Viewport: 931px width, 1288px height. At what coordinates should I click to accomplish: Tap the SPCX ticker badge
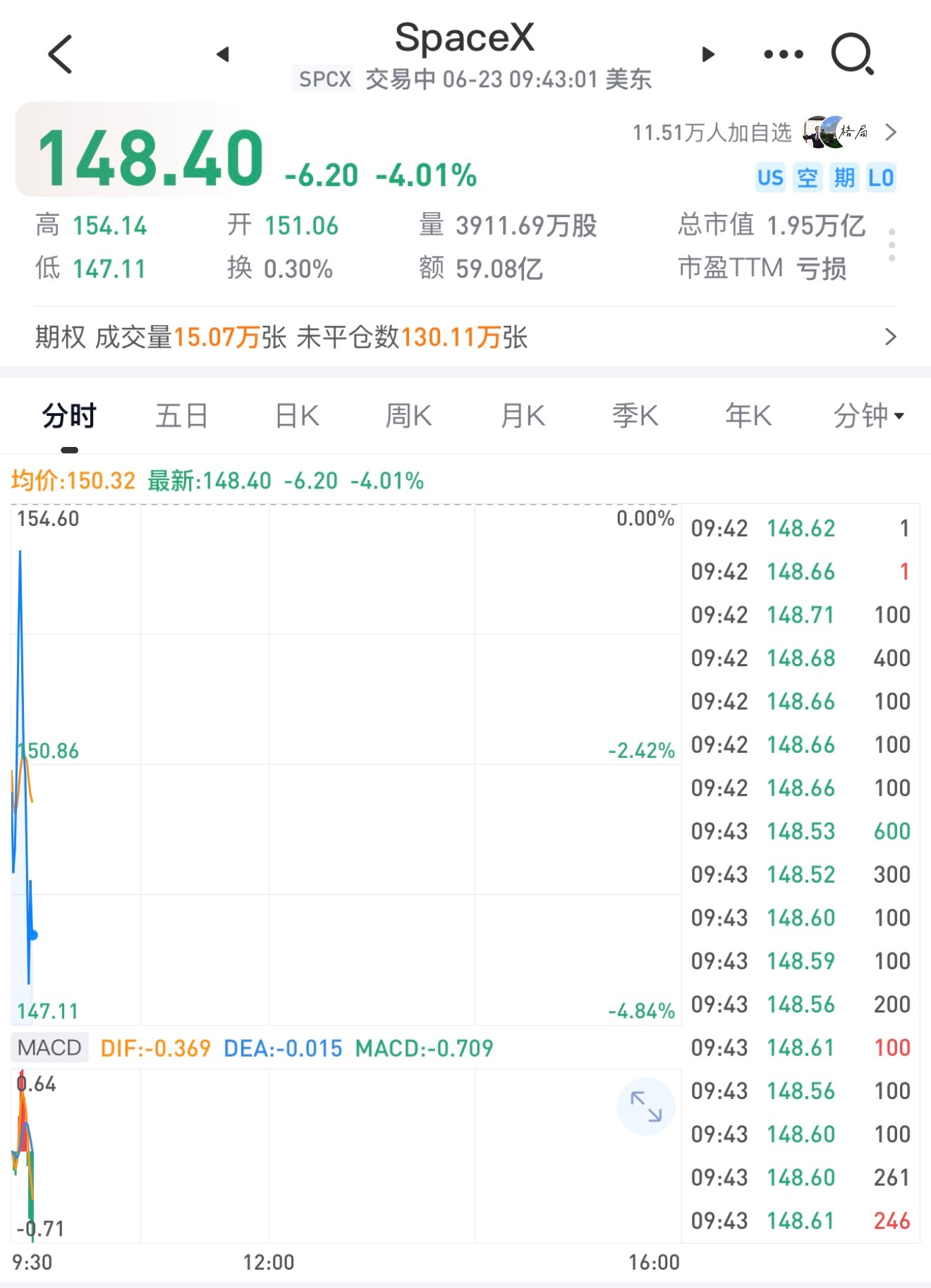tap(324, 79)
